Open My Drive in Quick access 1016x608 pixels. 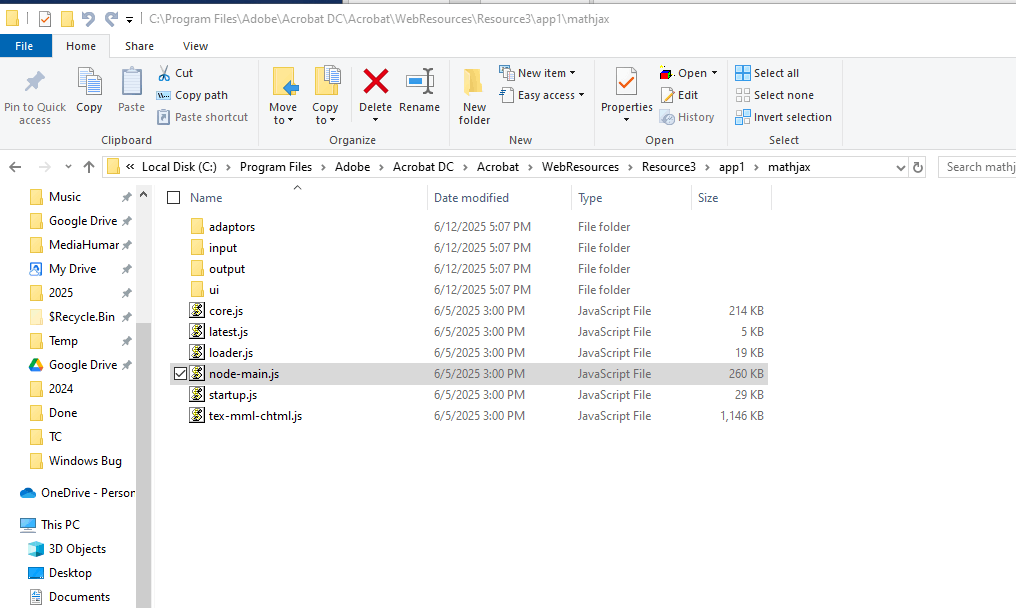73,269
